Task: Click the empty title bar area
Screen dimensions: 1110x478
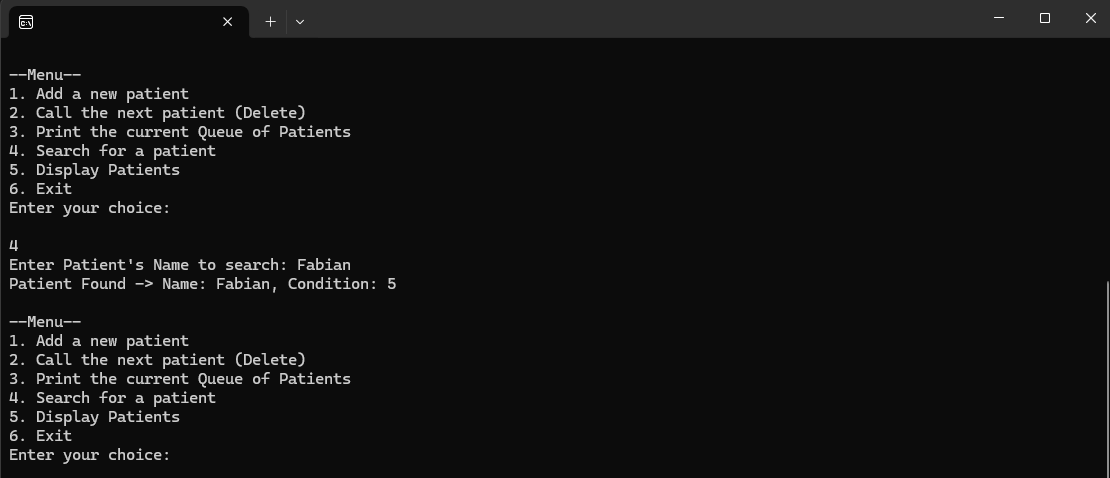Action: click(x=650, y=20)
